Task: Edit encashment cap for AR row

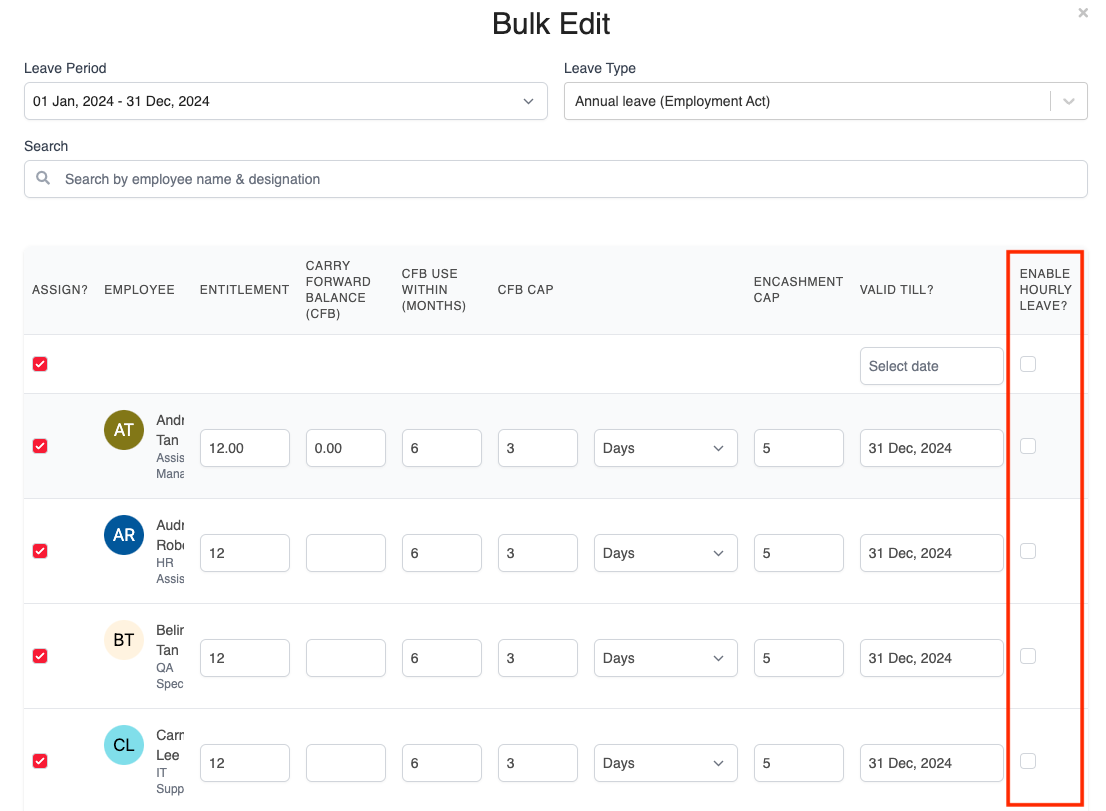Action: tap(798, 553)
